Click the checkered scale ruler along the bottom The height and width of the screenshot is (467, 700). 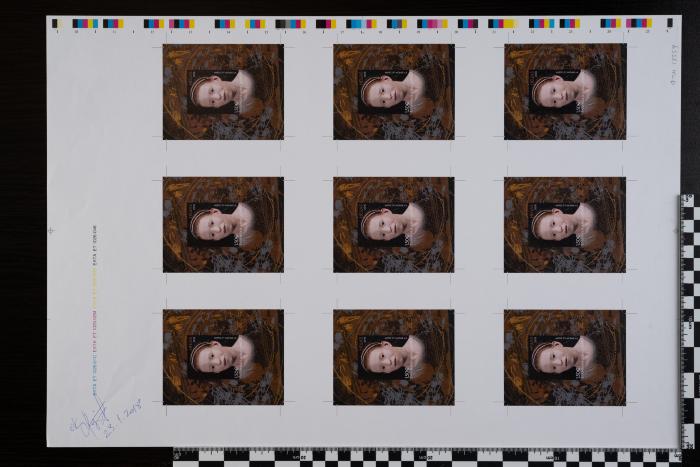coord(427,458)
